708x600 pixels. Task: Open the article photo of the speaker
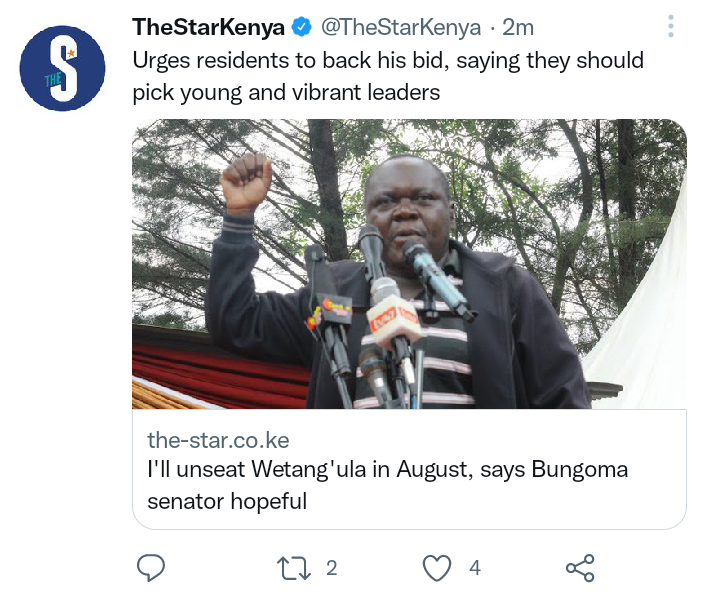click(410, 264)
